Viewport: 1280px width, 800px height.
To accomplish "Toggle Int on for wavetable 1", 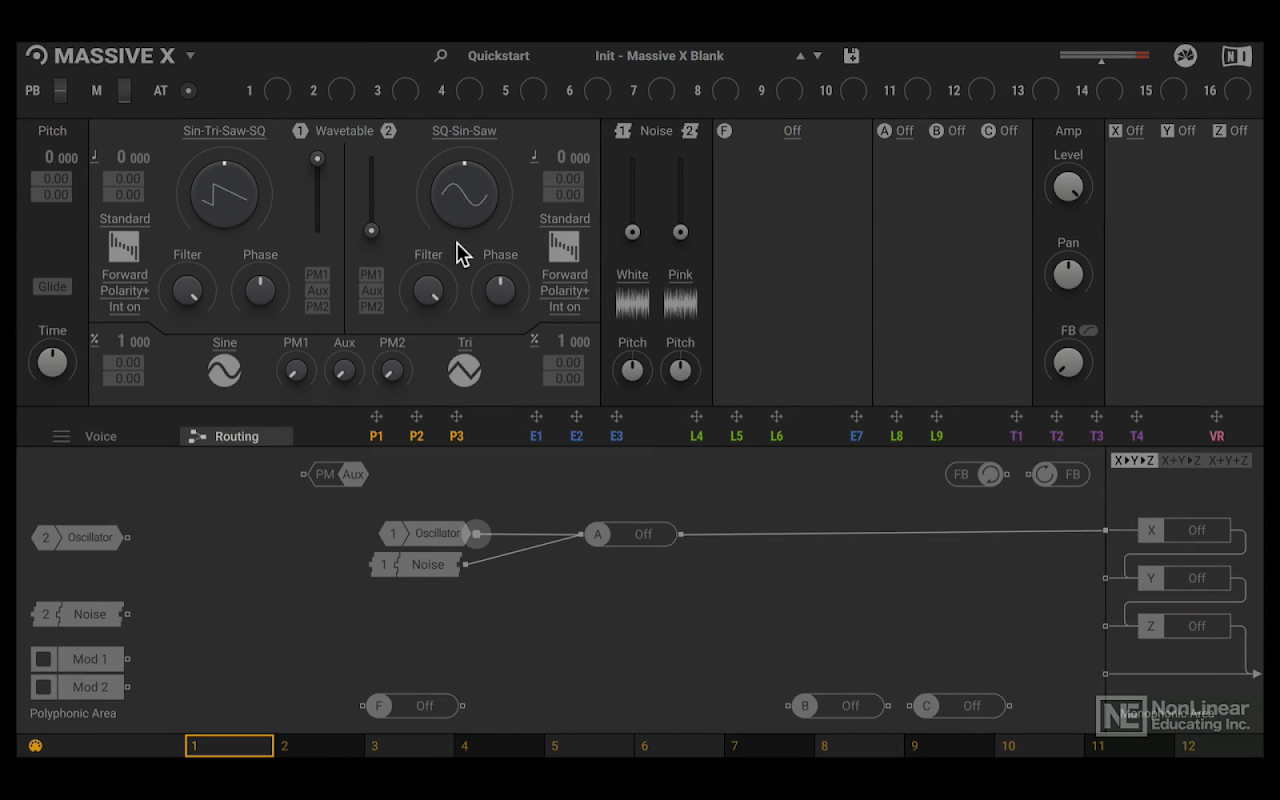I will click(124, 307).
